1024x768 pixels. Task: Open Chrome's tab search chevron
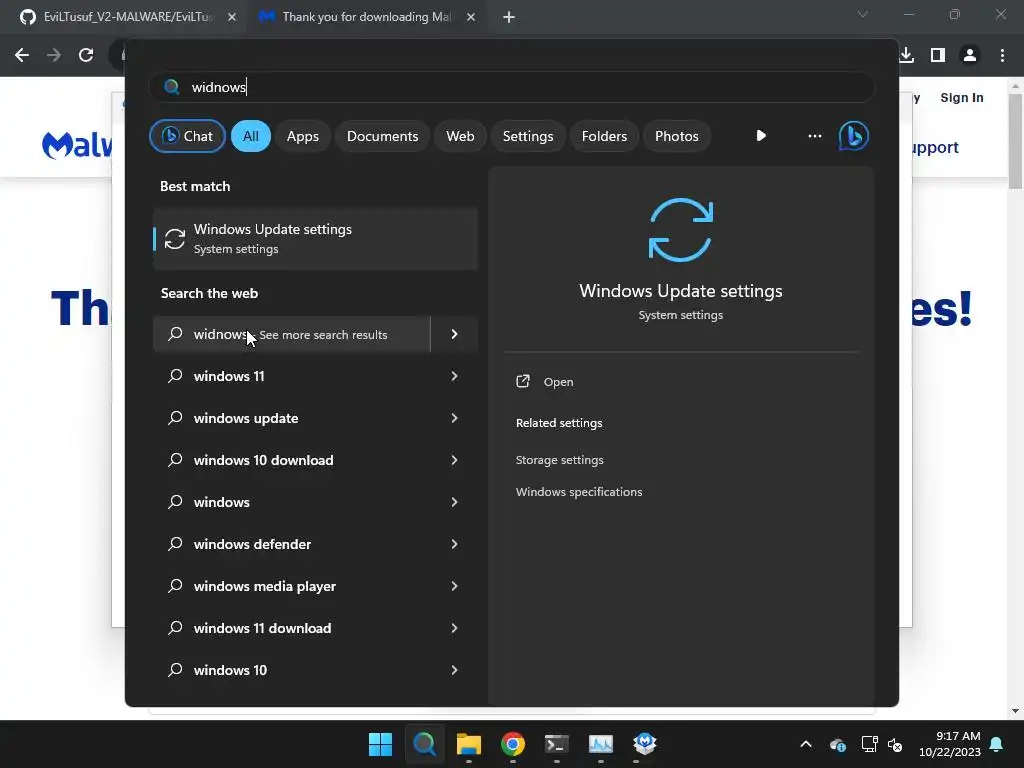863,14
